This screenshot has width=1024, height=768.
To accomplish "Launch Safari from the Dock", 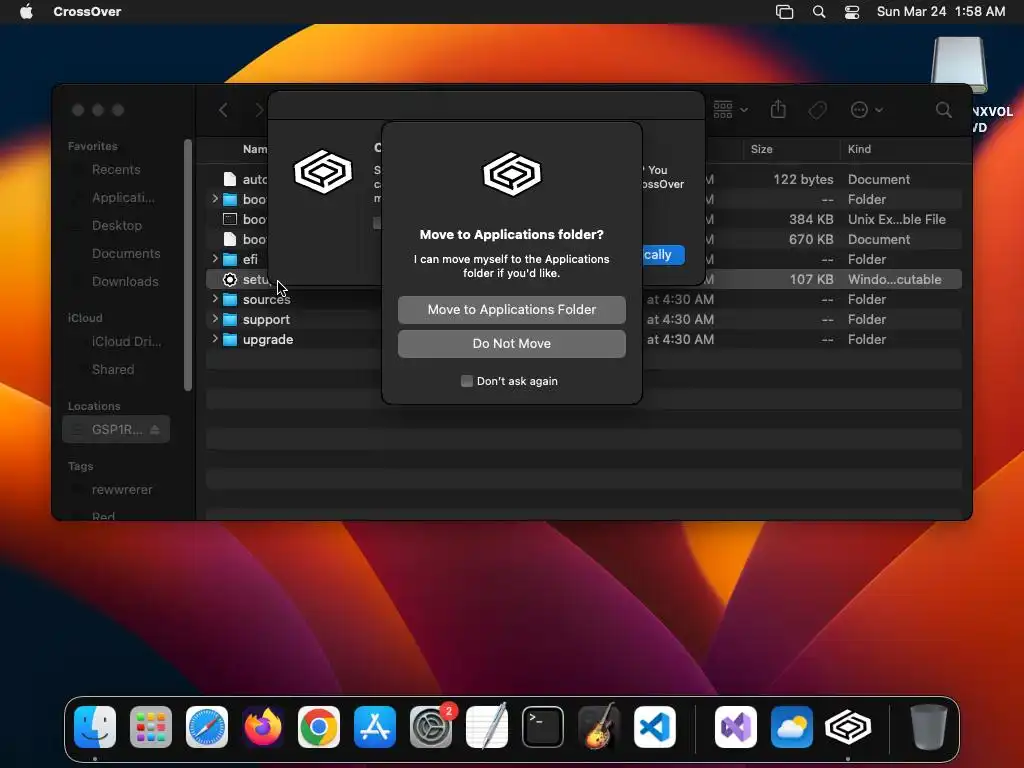I will pos(207,727).
